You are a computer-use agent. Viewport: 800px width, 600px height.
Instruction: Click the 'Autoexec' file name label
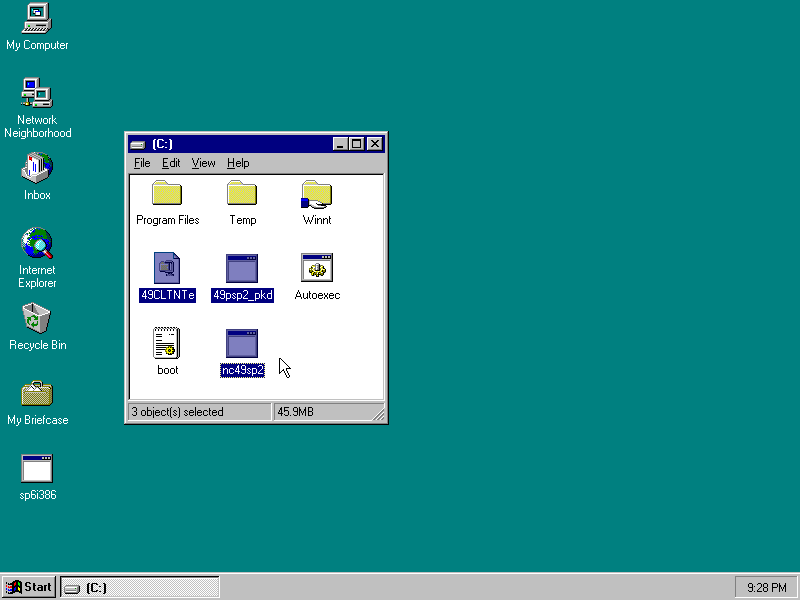317,295
